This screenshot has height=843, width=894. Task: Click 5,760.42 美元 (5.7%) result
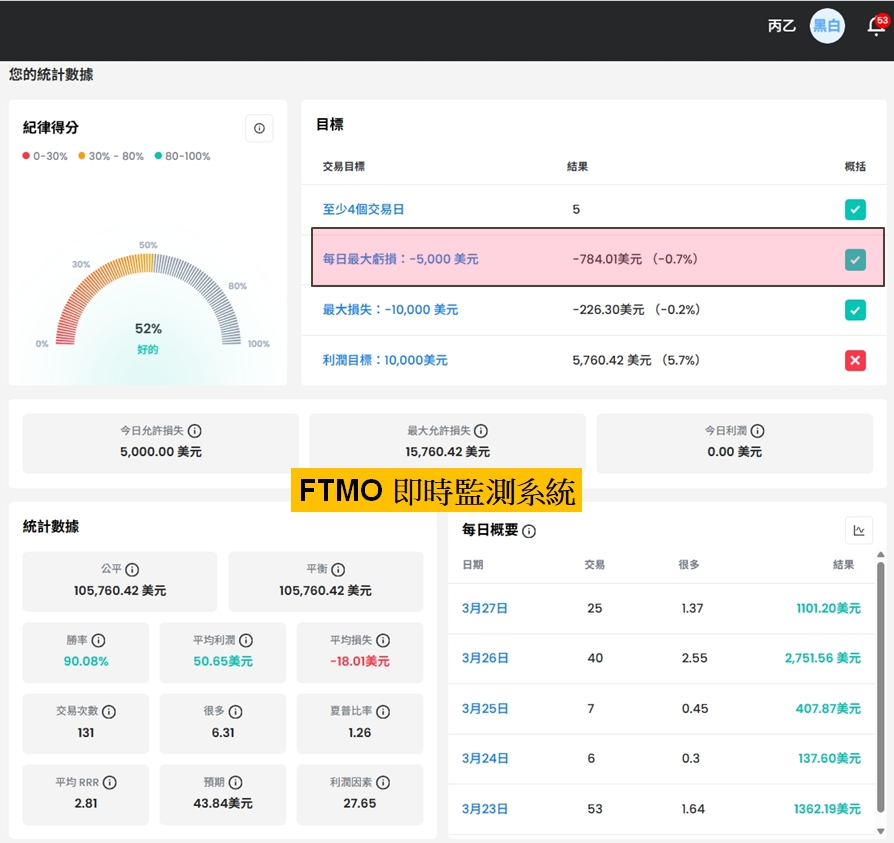point(636,360)
